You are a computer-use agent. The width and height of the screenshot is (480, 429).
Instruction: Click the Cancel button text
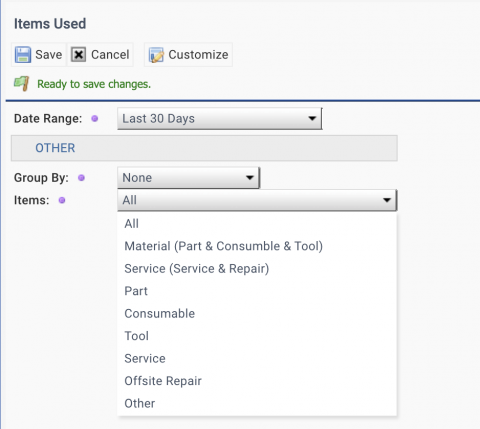(110, 55)
